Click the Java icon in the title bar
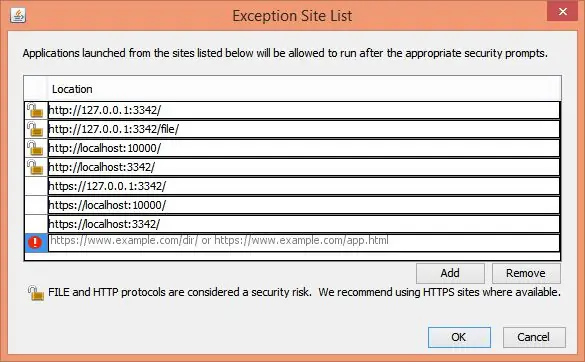Screen dimensions: 585x362 coord(18,15)
